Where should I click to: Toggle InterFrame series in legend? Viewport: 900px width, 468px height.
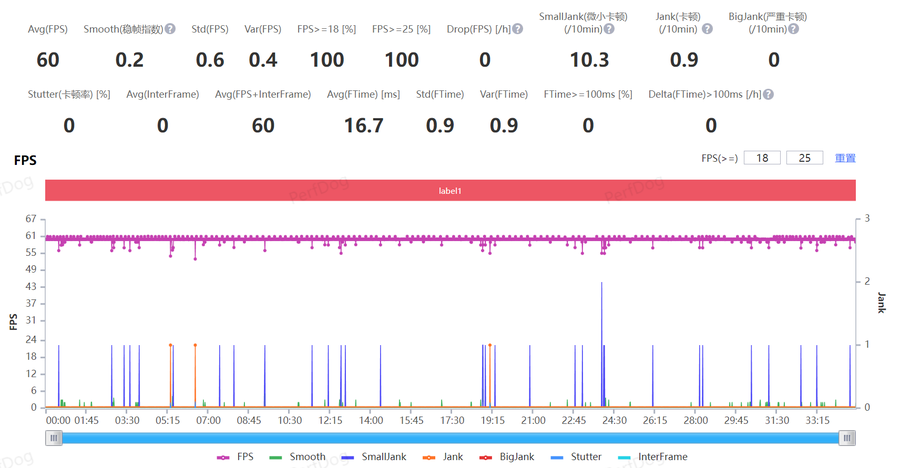pos(653,457)
